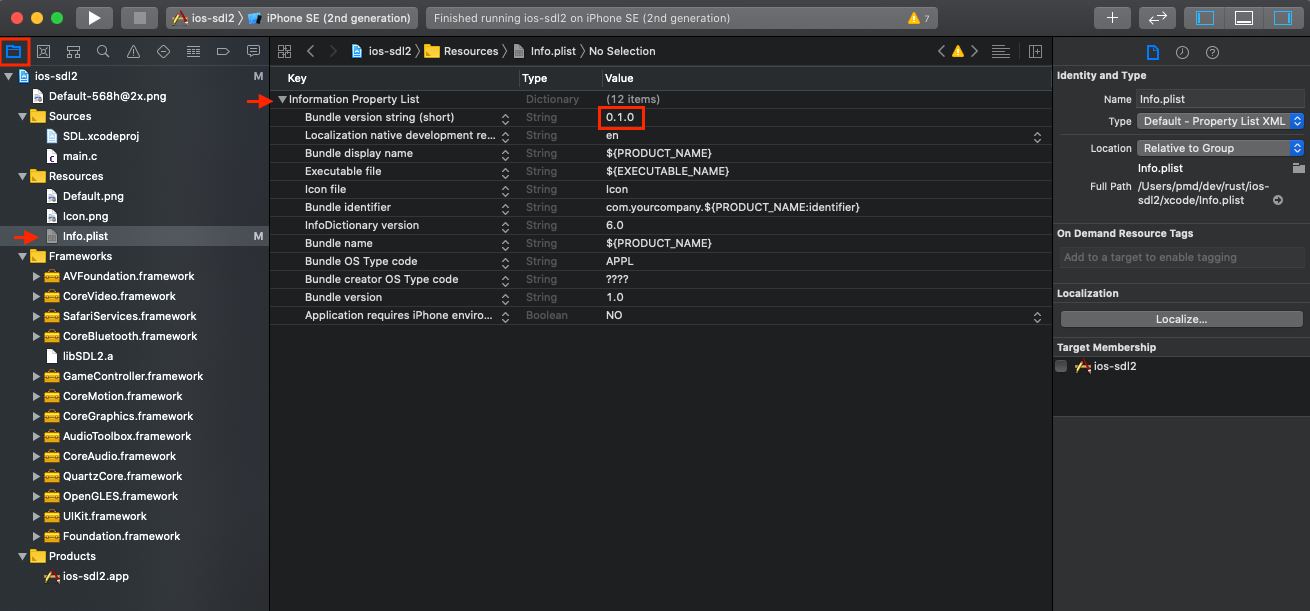Collapse Information Property List disclosure triangle

[x=283, y=100]
